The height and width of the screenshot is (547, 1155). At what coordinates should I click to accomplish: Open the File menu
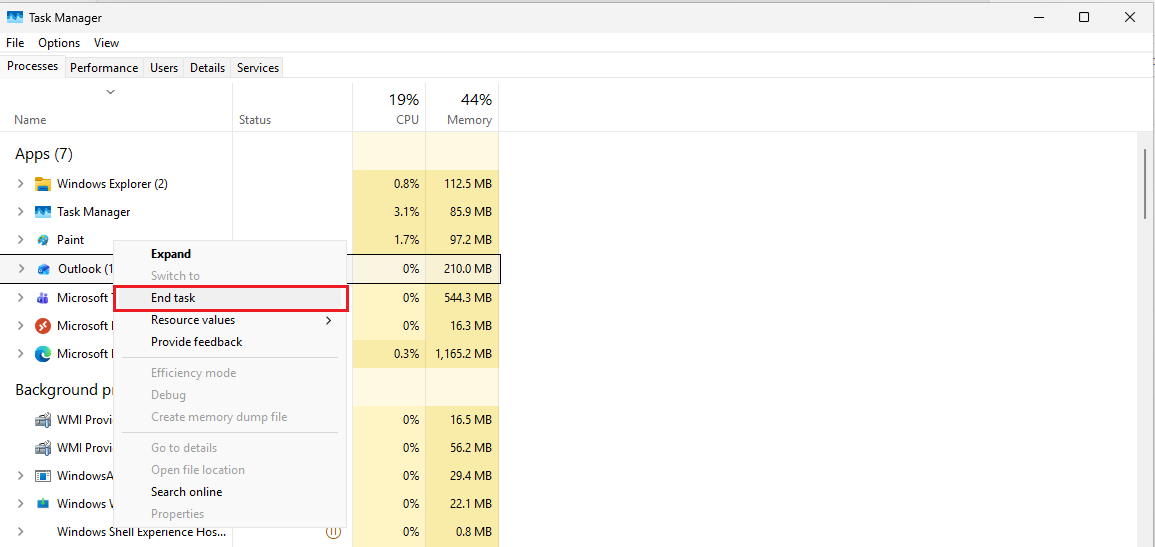(x=15, y=43)
